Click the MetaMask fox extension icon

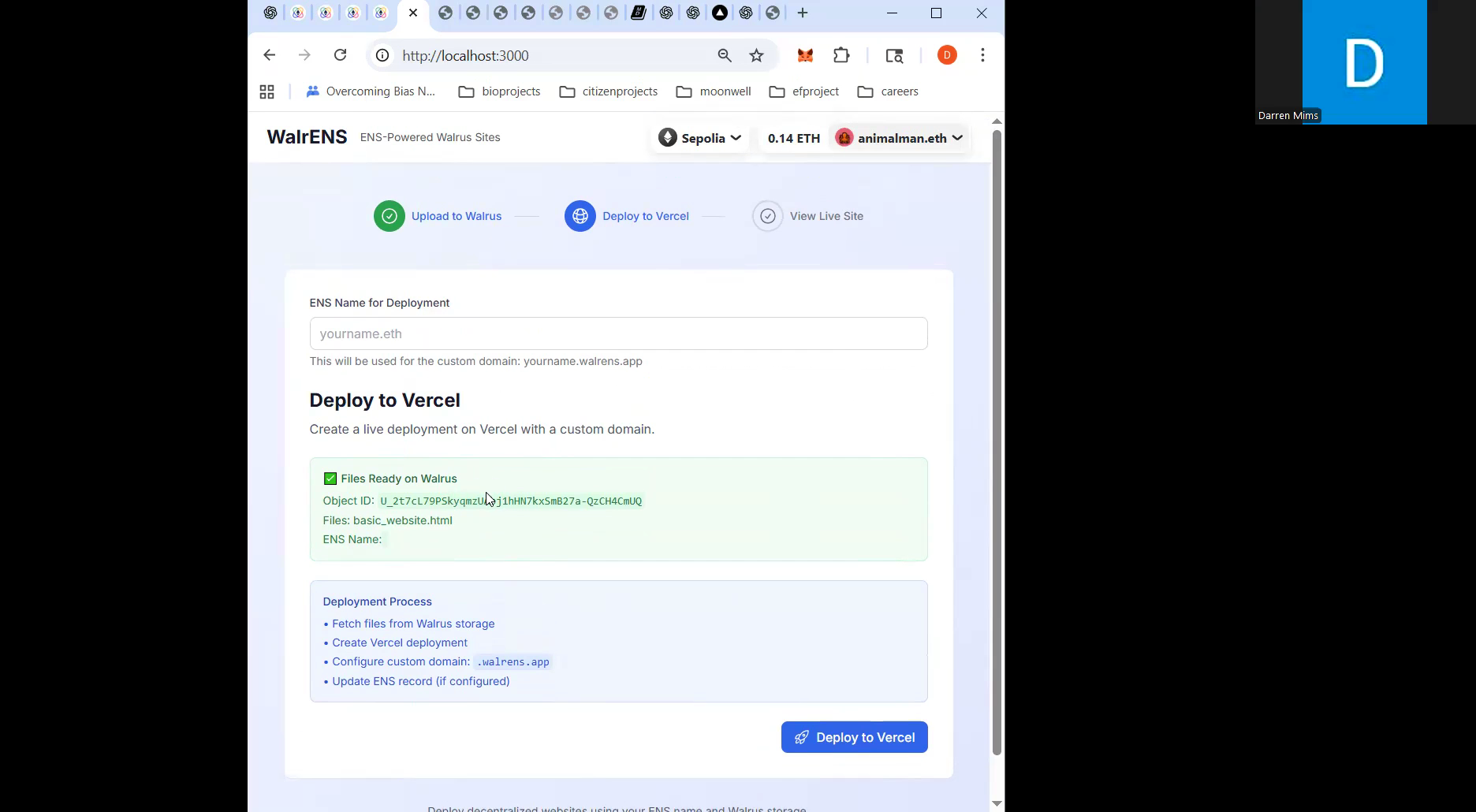(805, 55)
